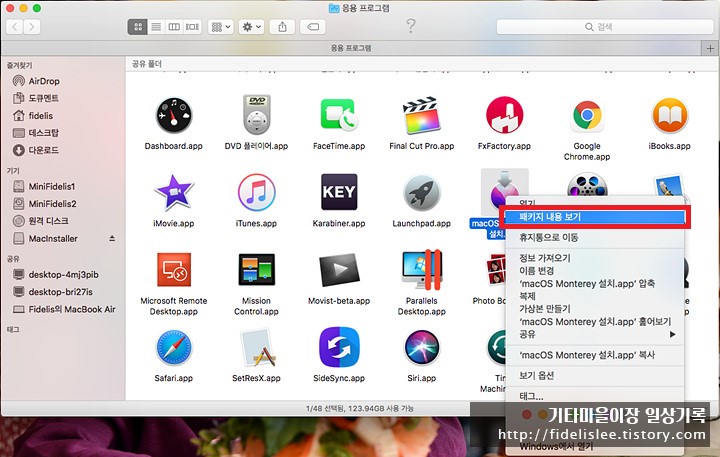Go back with the left arrow button
Viewport: 720px width, 457px height.
tap(15, 27)
